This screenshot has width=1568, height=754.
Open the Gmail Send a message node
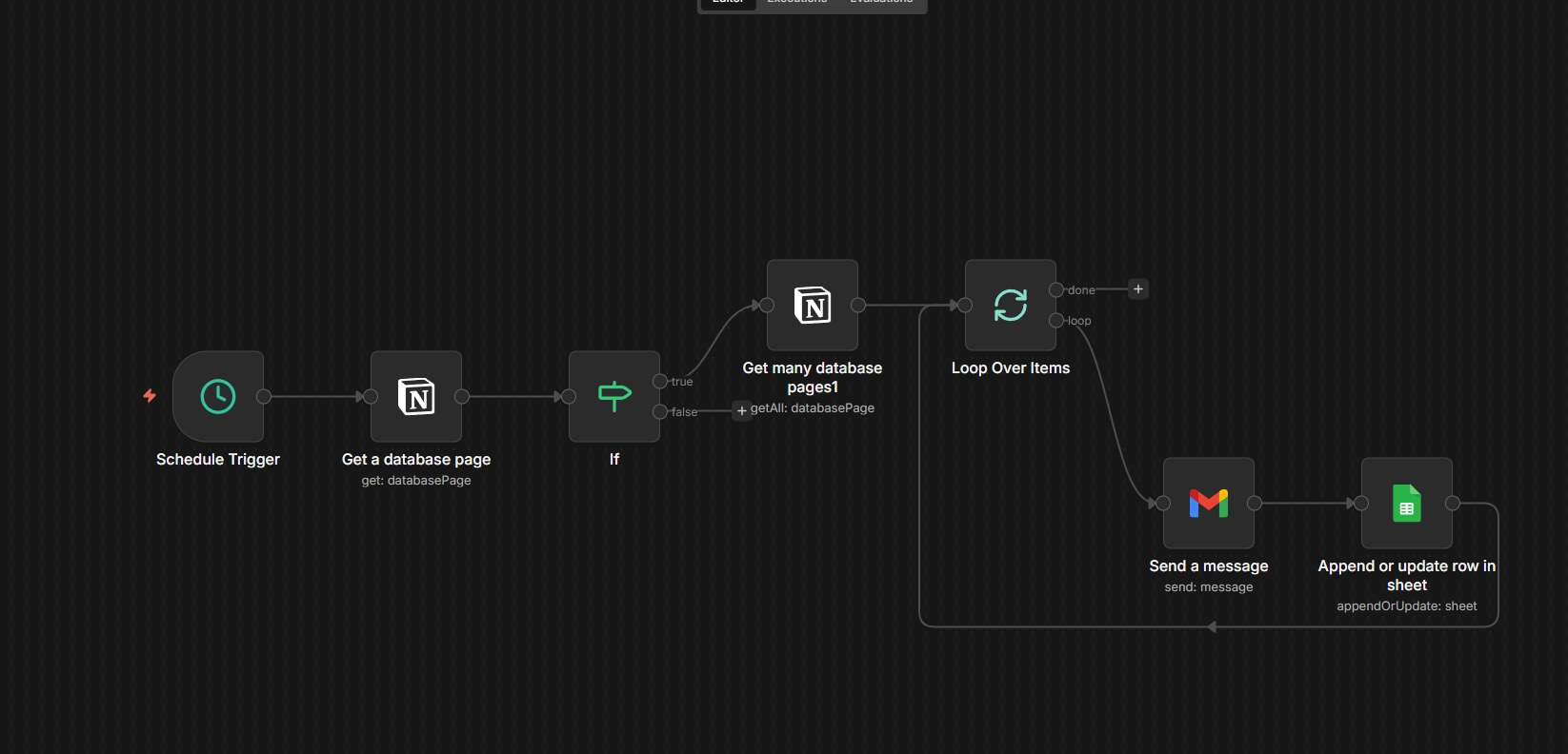point(1209,503)
